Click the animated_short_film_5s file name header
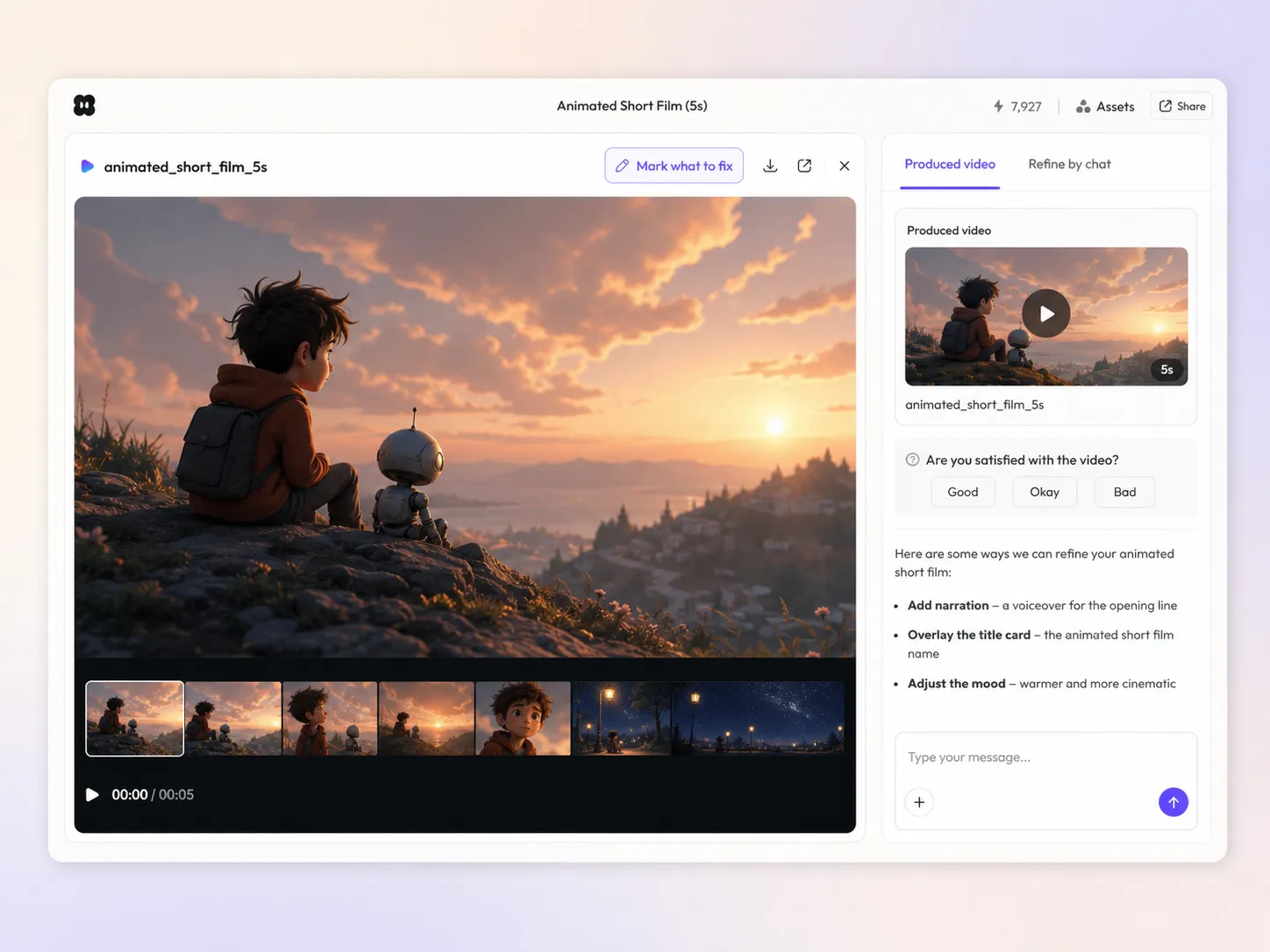This screenshot has width=1270, height=952. 185,167
